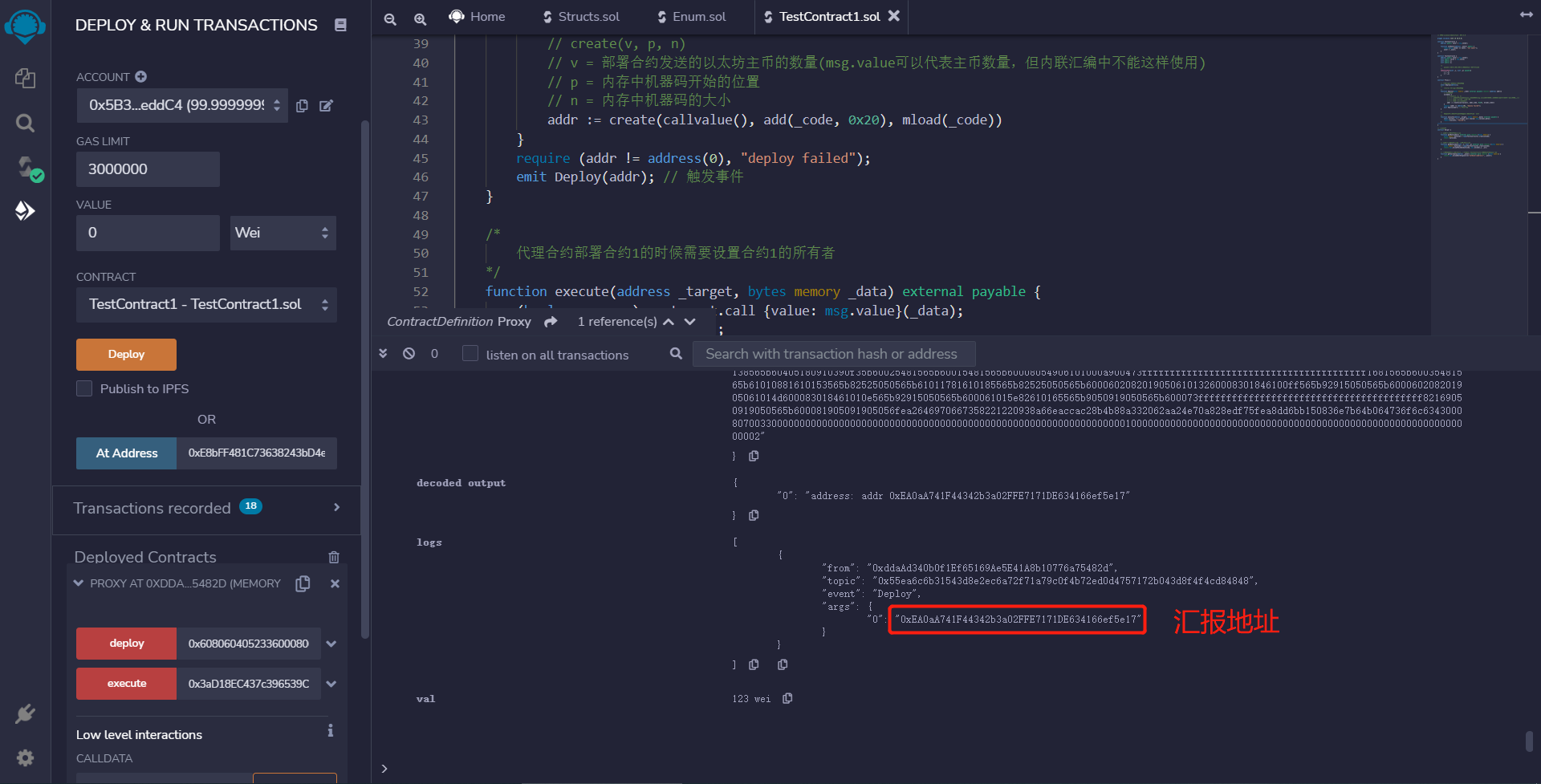1541x784 pixels.
Task: Clear deployed contracts trash icon
Action: pyautogui.click(x=334, y=557)
